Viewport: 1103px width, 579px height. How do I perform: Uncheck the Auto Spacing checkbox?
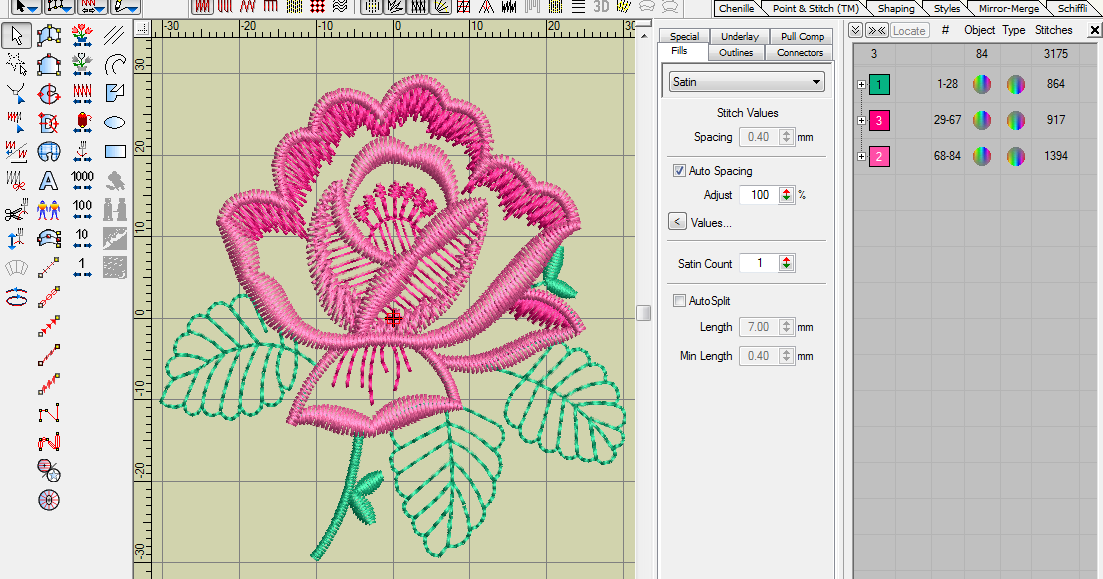point(679,170)
